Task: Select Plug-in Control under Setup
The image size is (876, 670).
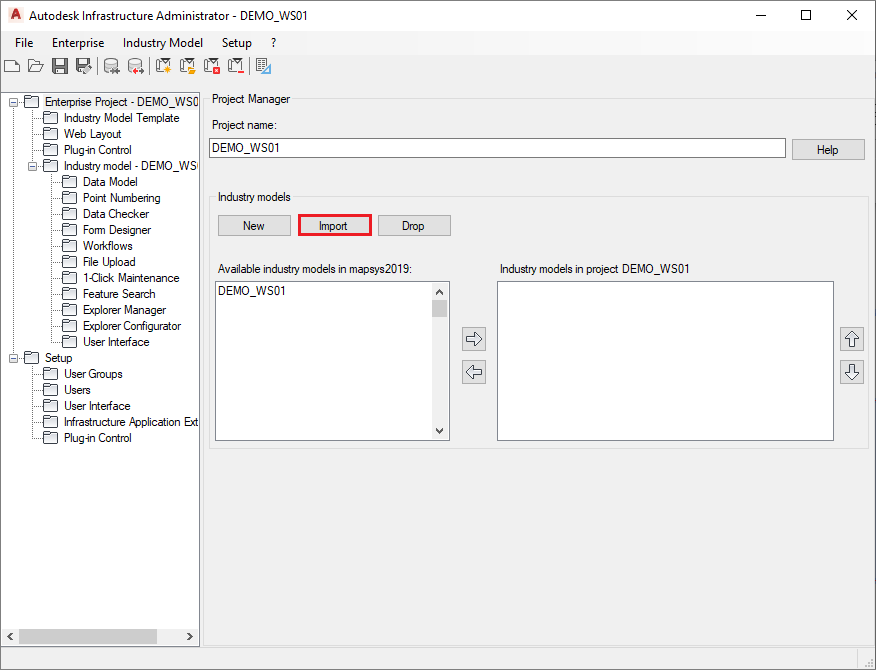Action: click(x=98, y=439)
